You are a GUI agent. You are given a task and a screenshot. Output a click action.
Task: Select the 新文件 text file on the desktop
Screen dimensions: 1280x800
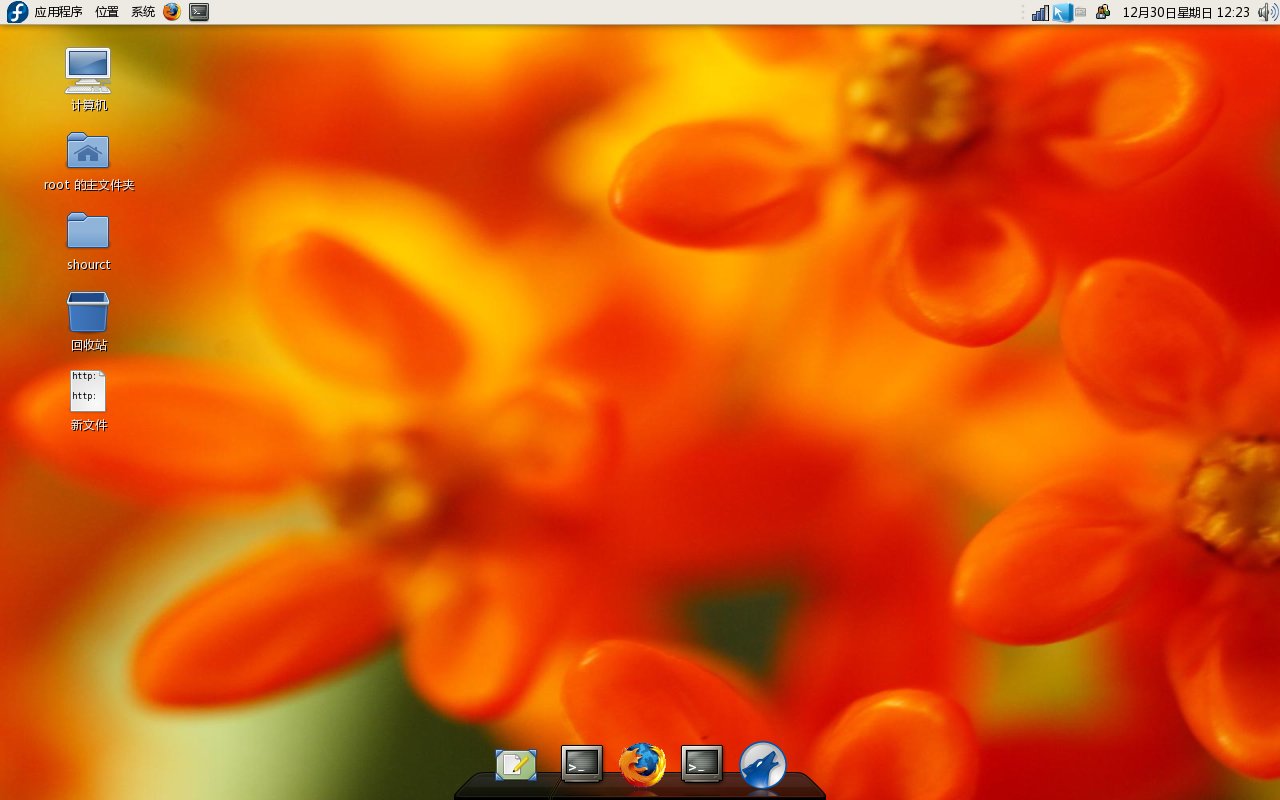(88, 392)
